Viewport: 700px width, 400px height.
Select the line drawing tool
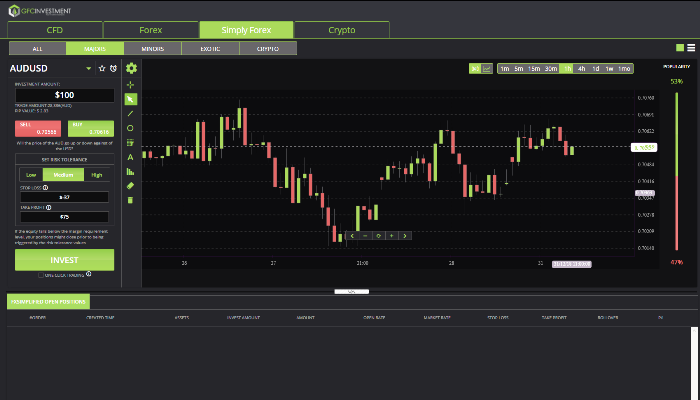pyautogui.click(x=130, y=114)
